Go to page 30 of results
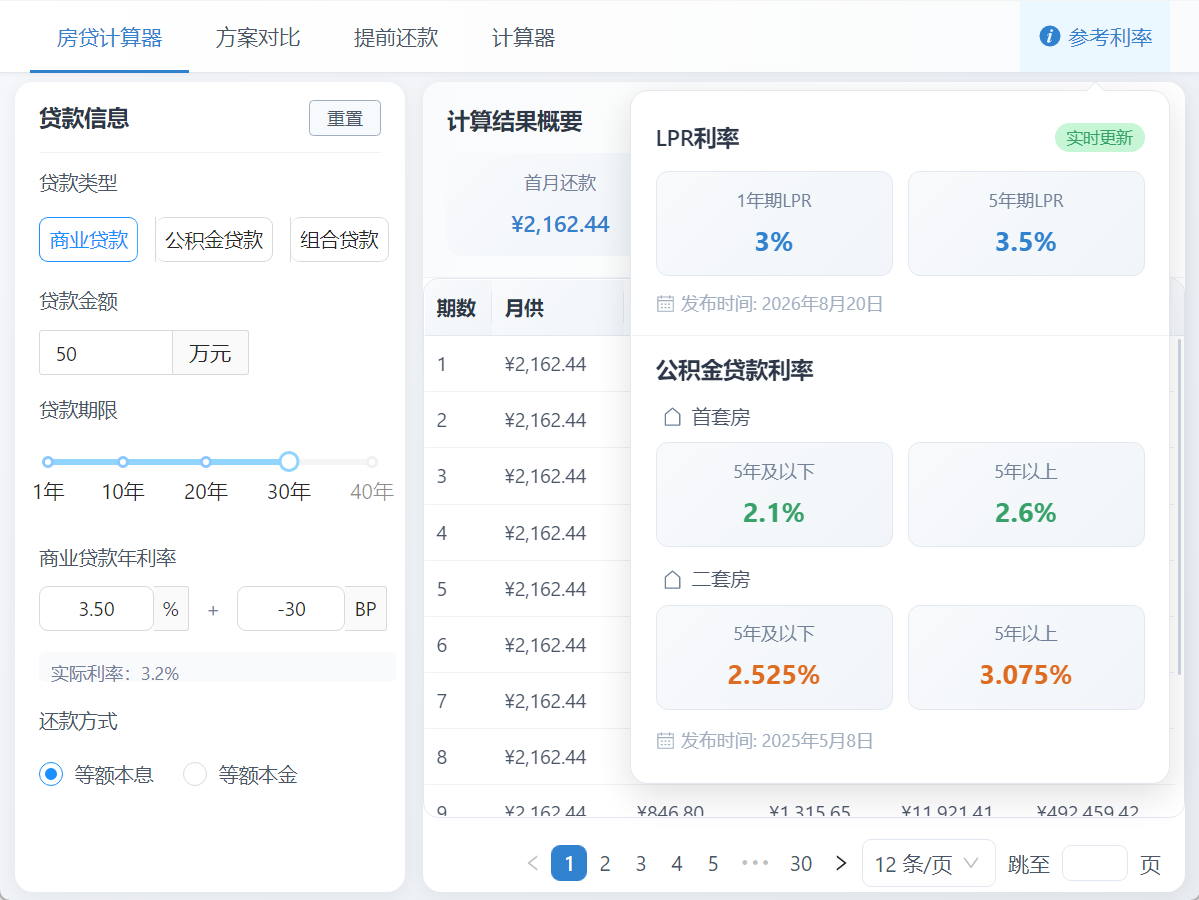Image resolution: width=1199 pixels, height=900 pixels. (801, 863)
